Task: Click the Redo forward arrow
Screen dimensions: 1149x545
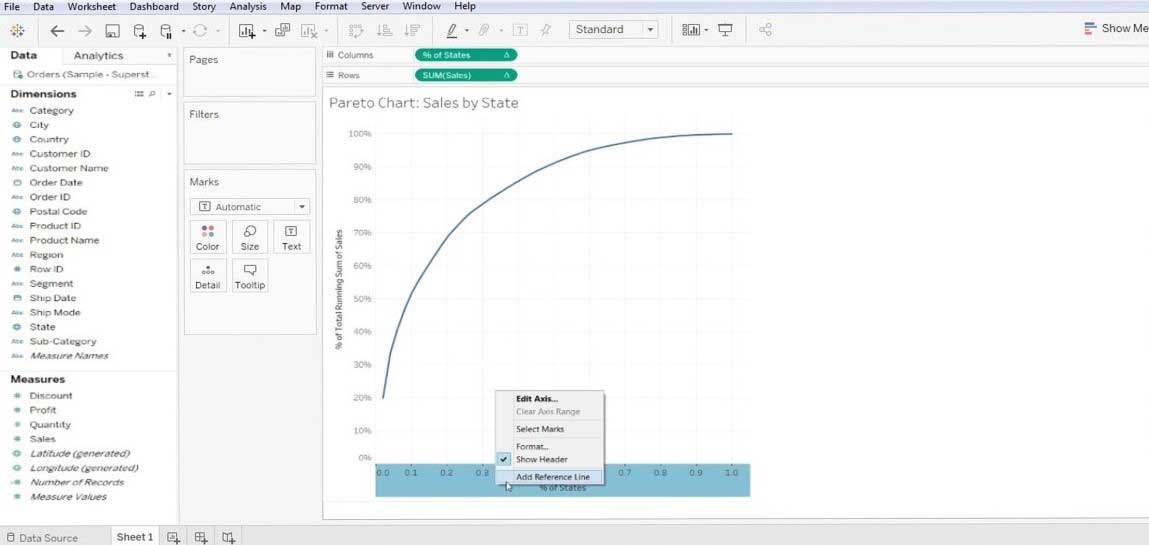Action: pyautogui.click(x=85, y=30)
